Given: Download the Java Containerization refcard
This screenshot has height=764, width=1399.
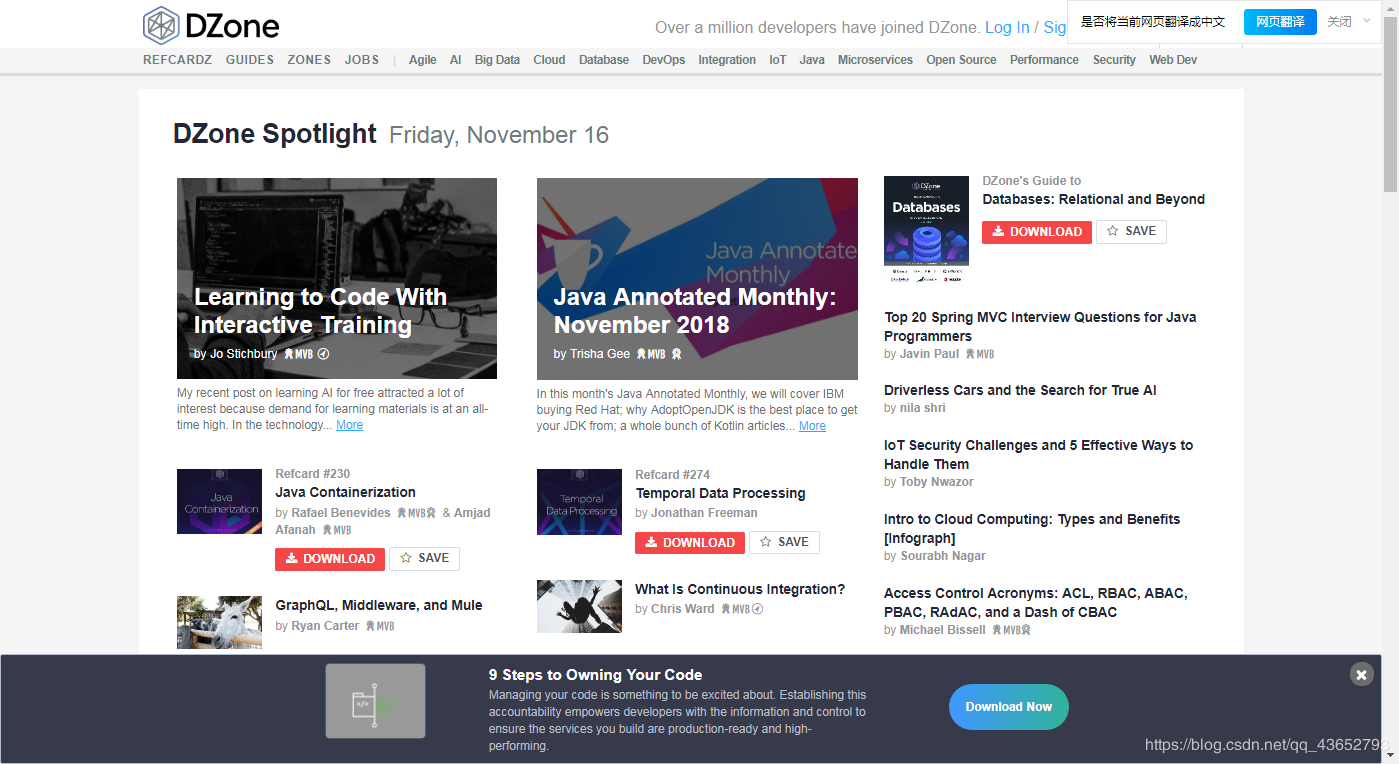Looking at the screenshot, I should coord(330,559).
